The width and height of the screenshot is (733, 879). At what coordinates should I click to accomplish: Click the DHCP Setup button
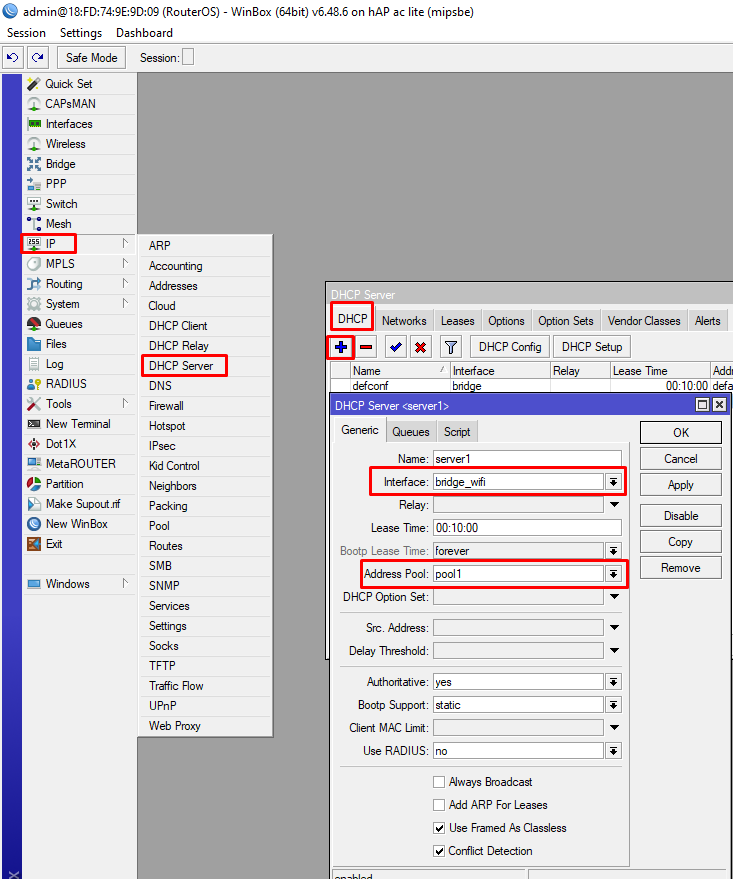point(592,347)
